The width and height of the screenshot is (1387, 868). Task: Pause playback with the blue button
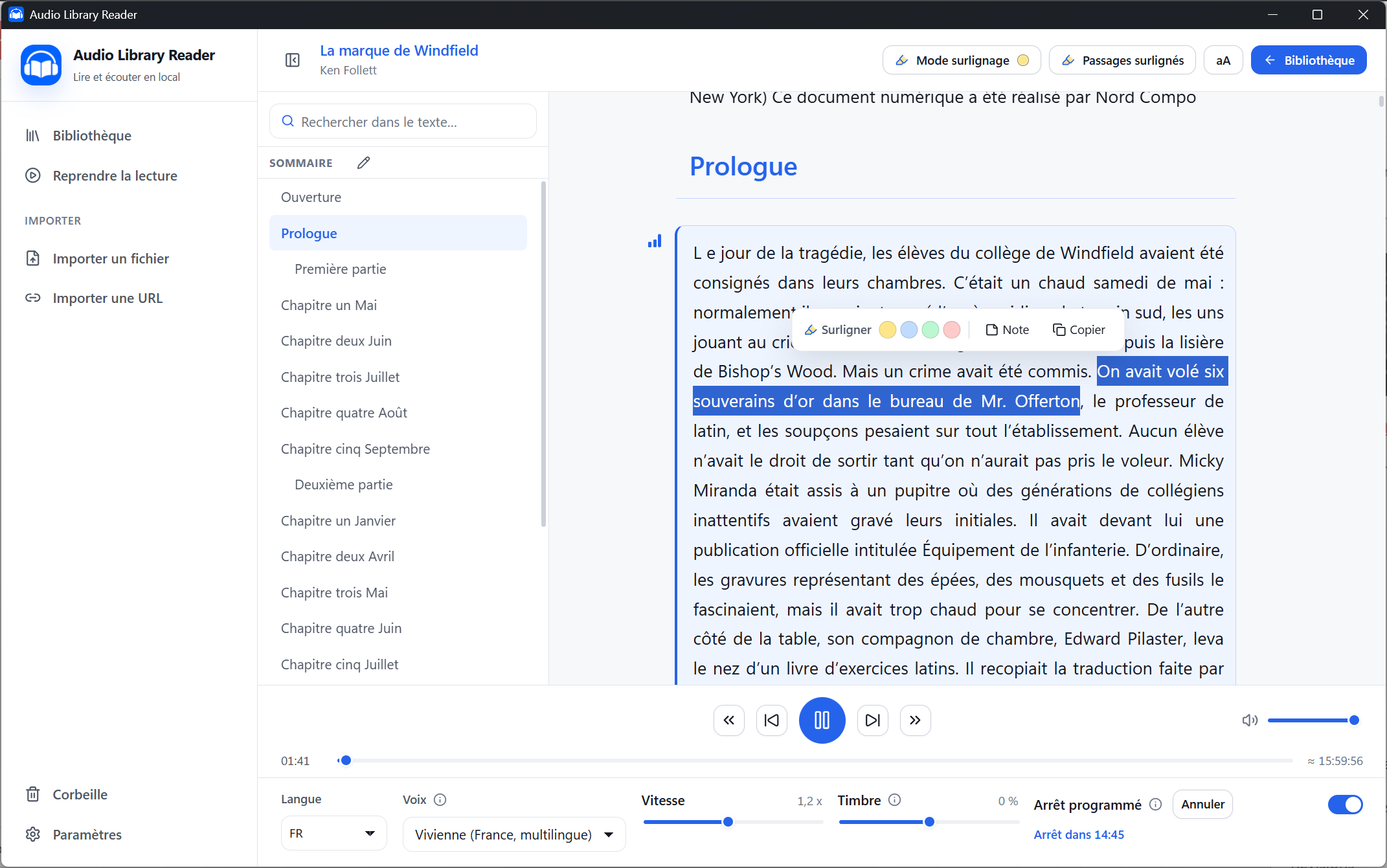822,720
